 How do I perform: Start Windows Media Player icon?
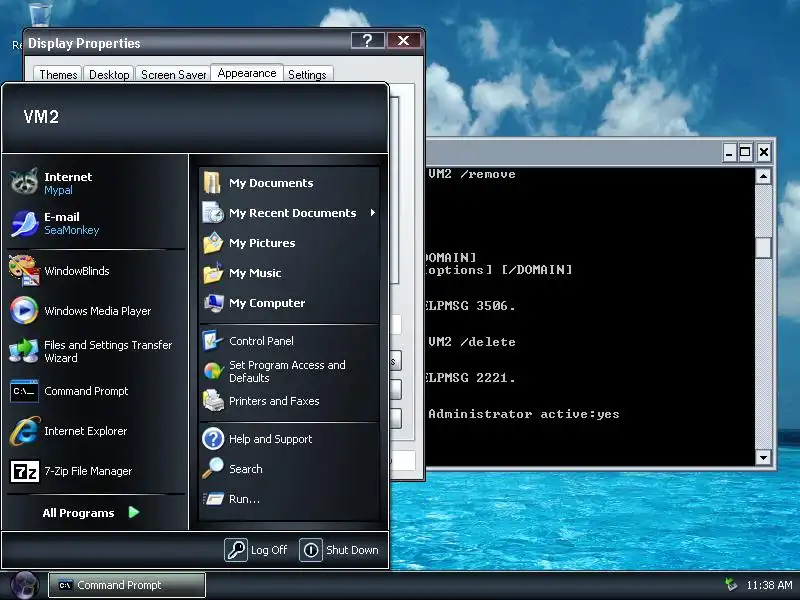click(x=24, y=310)
